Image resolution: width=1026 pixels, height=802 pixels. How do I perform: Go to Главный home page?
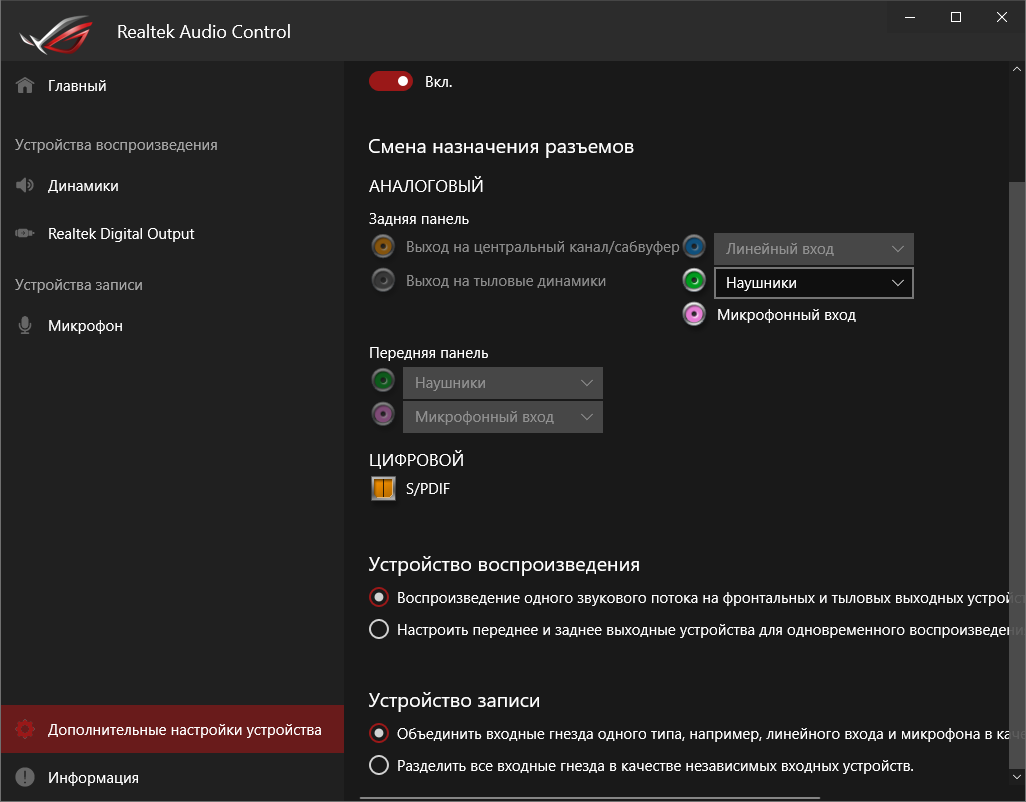coord(77,86)
